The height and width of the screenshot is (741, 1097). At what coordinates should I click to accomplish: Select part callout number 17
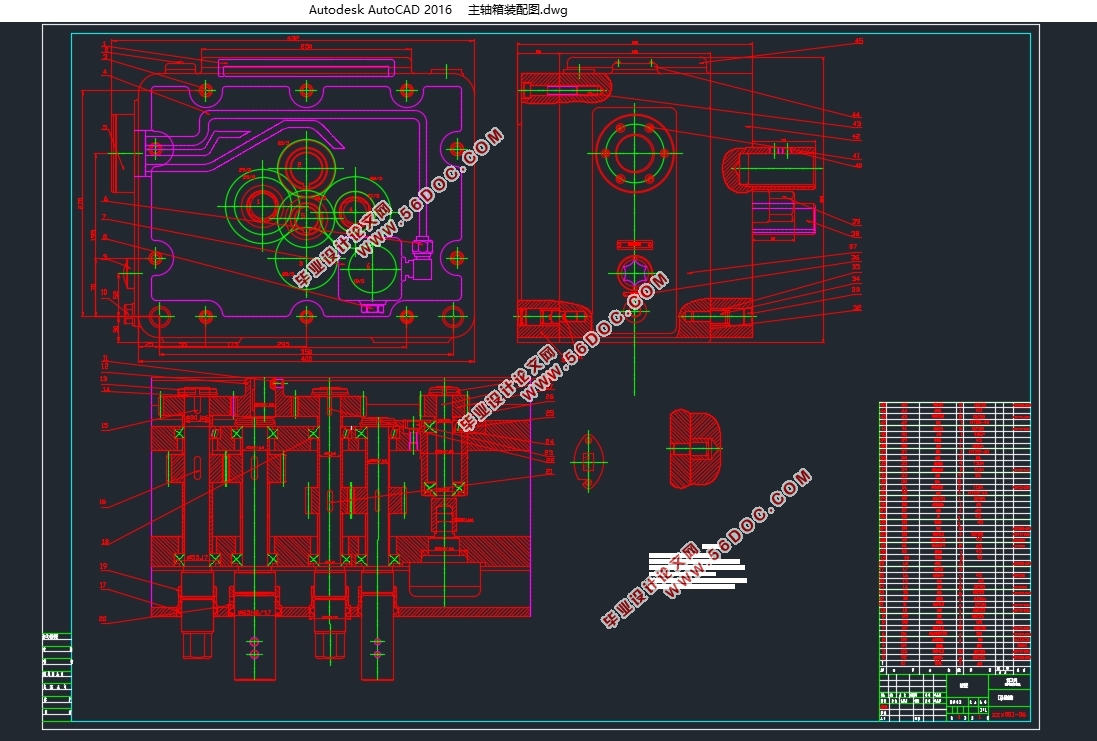click(x=103, y=586)
